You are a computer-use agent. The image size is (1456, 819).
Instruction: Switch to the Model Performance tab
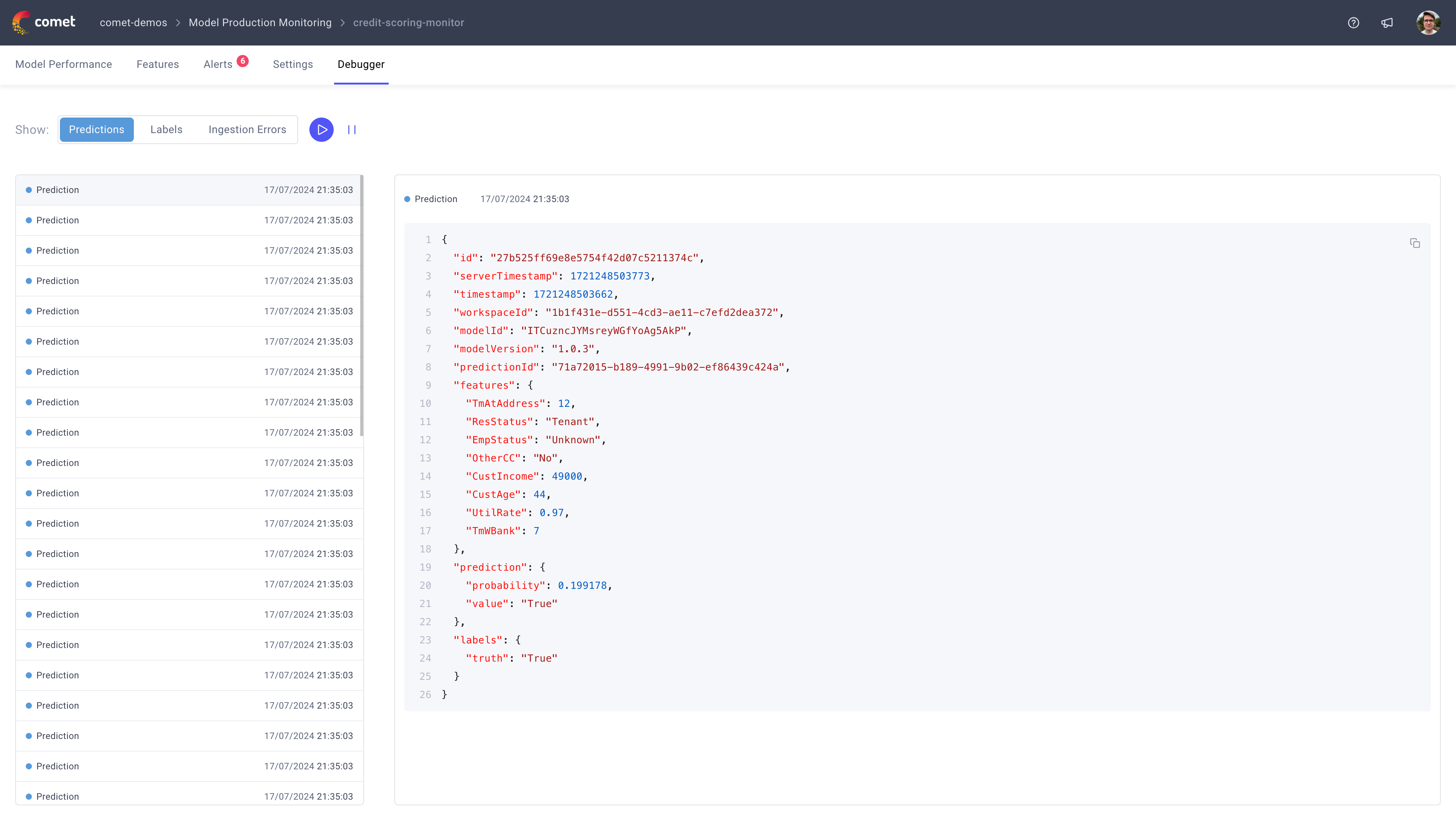point(63,64)
